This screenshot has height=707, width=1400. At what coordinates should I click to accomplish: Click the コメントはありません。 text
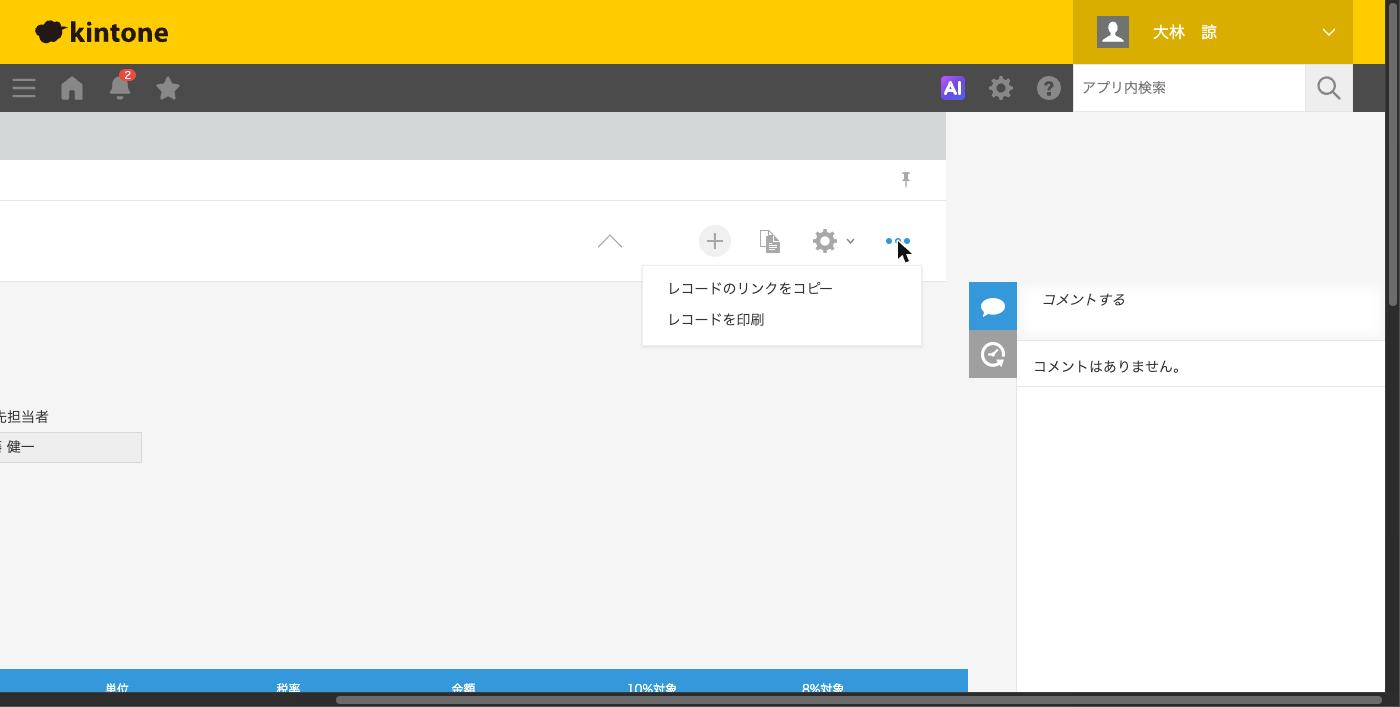[1109, 366]
